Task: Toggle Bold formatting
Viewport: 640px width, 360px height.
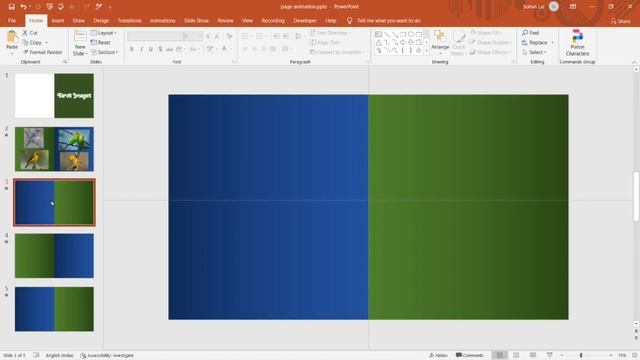Action: pyautogui.click(x=132, y=49)
